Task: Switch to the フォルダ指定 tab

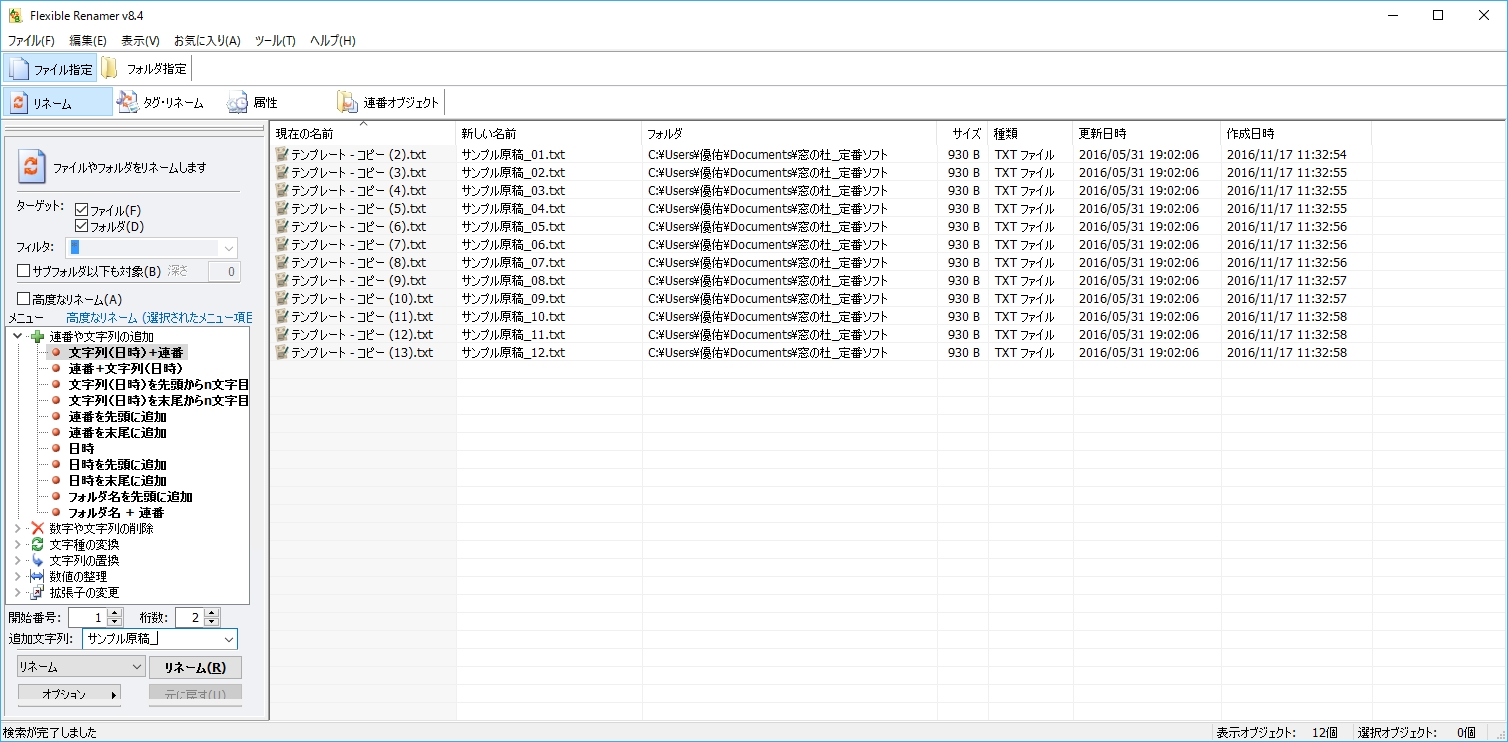Action: point(145,69)
